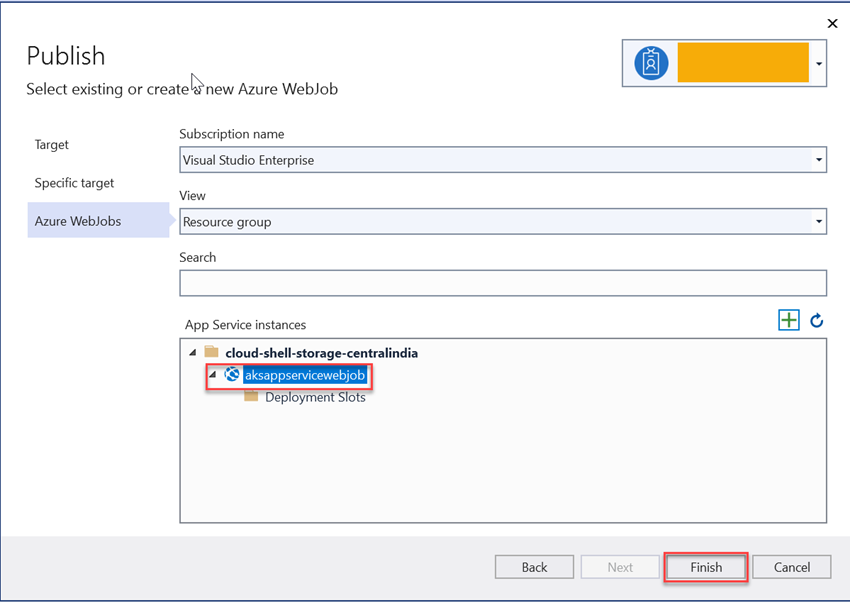Collapse the cloud-shell-storage-centralindia group
Viewport: 850px width, 603px height.
coord(193,352)
